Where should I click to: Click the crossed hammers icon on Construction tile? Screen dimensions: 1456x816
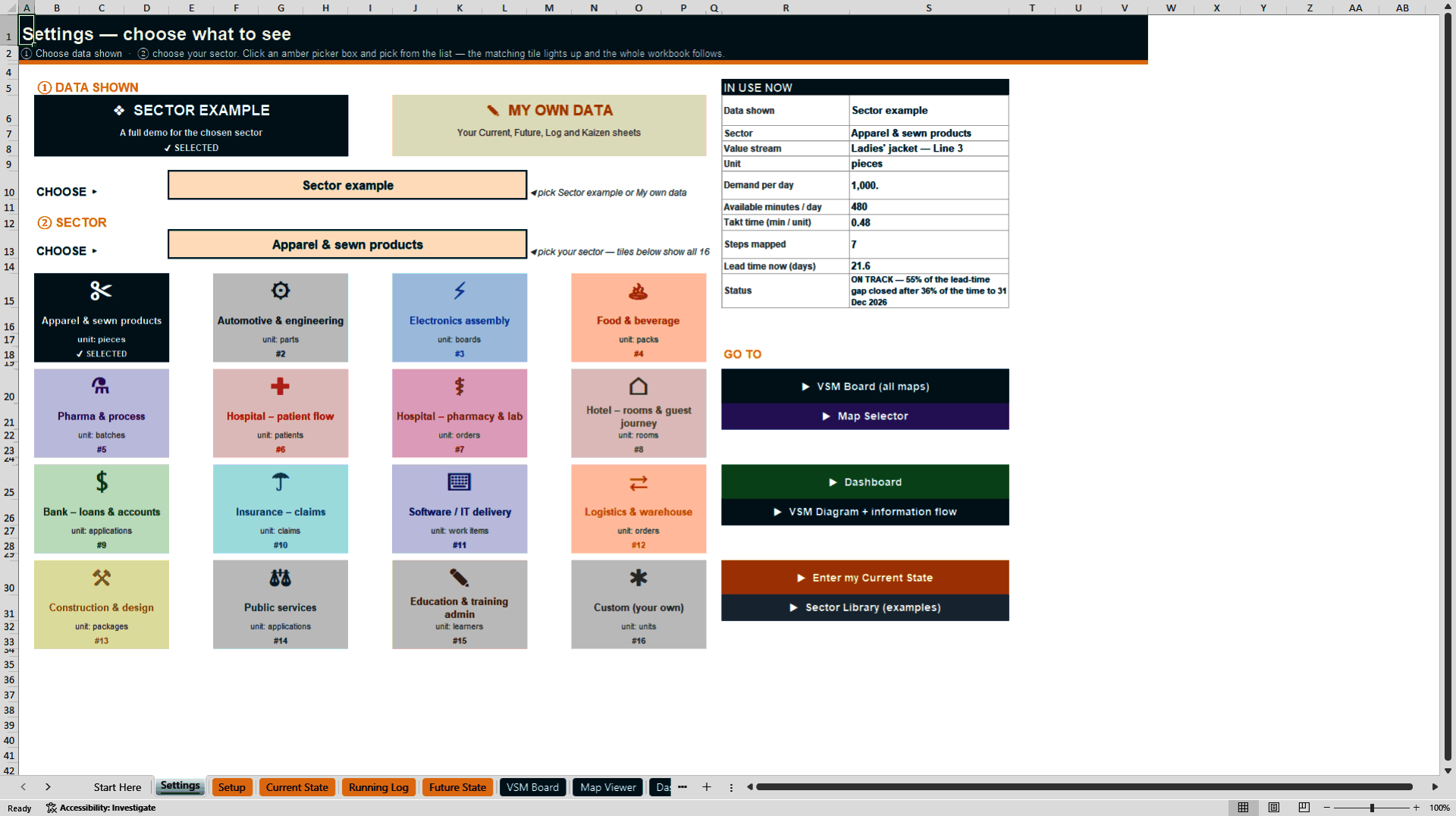(102, 578)
